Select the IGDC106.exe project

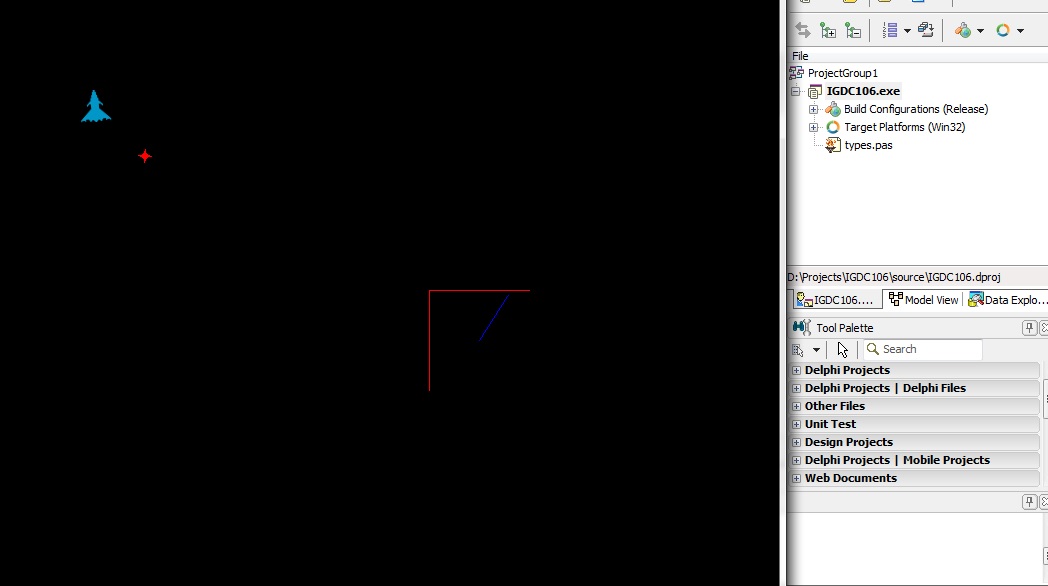[x=863, y=91]
